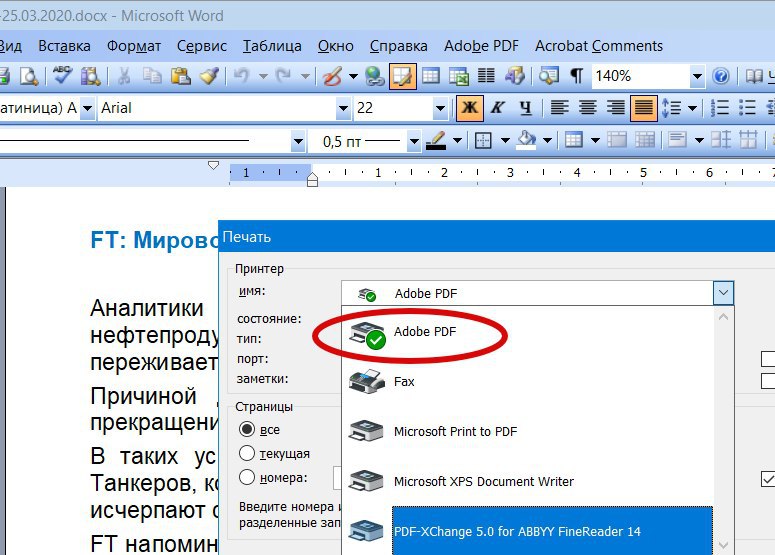Toggle underline formatting (Ч)
Viewport: 775px width, 555px height.
[x=526, y=108]
